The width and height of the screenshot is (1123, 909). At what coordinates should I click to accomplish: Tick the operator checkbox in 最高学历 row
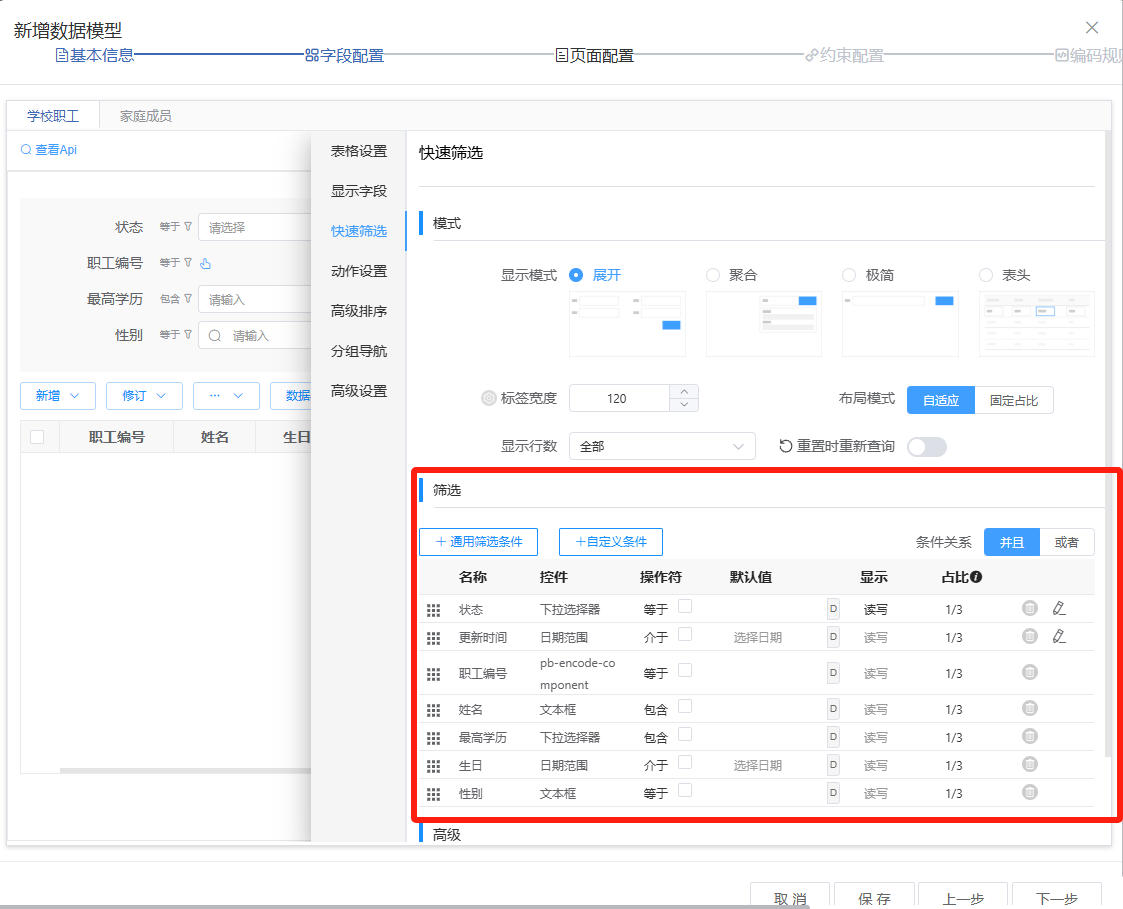pyautogui.click(x=685, y=734)
